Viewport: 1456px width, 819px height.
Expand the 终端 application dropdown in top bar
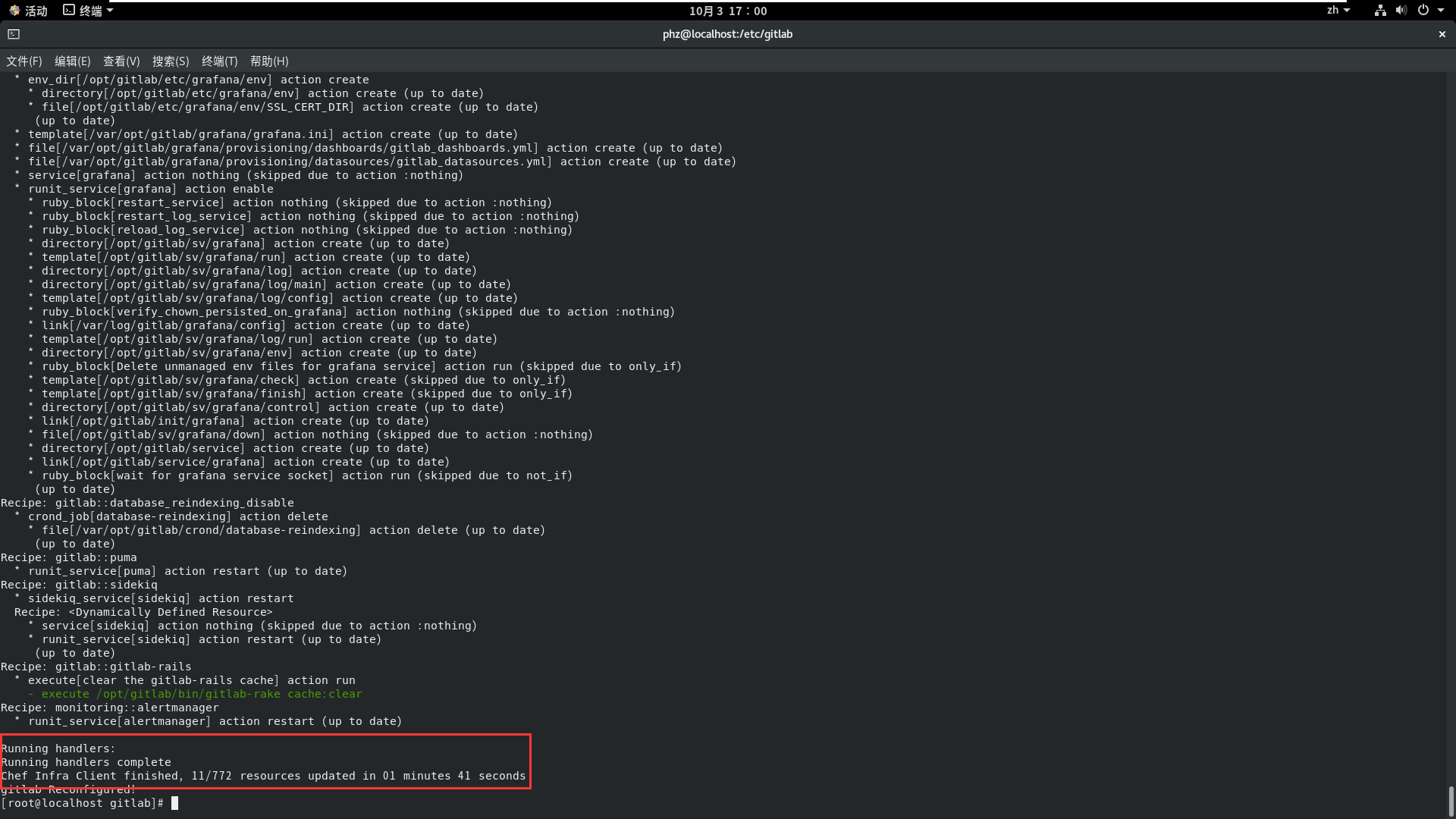click(x=110, y=11)
